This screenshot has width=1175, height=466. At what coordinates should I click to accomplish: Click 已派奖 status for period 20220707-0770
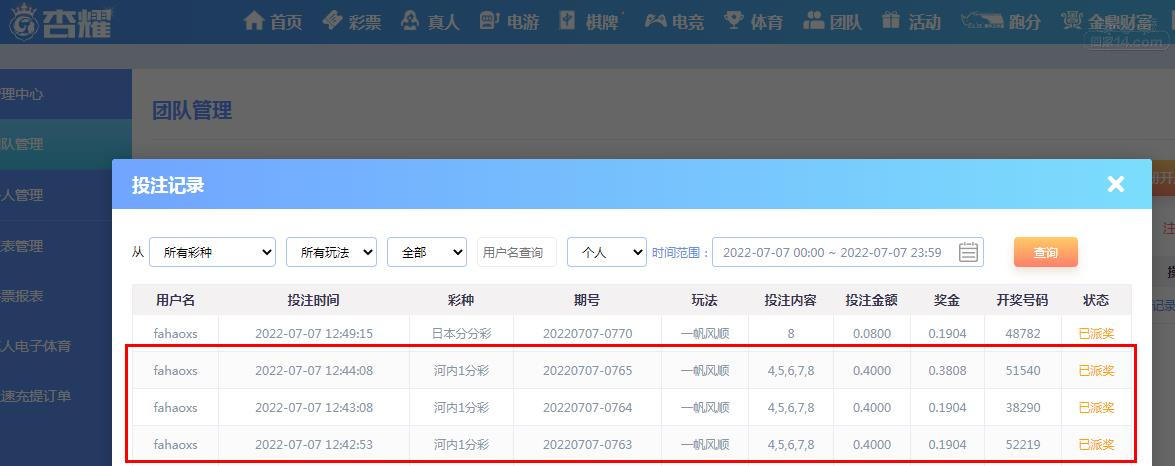click(x=1096, y=333)
